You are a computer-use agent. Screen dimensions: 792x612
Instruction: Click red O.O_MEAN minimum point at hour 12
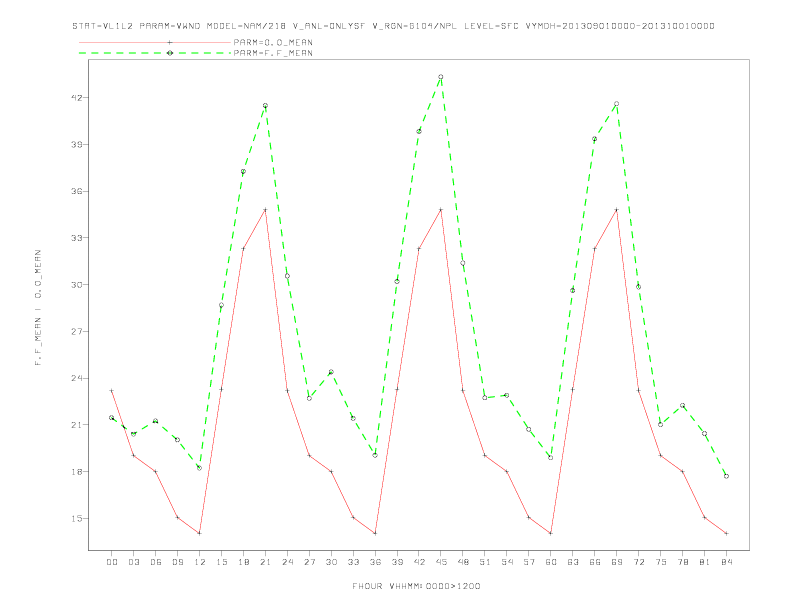(x=200, y=533)
